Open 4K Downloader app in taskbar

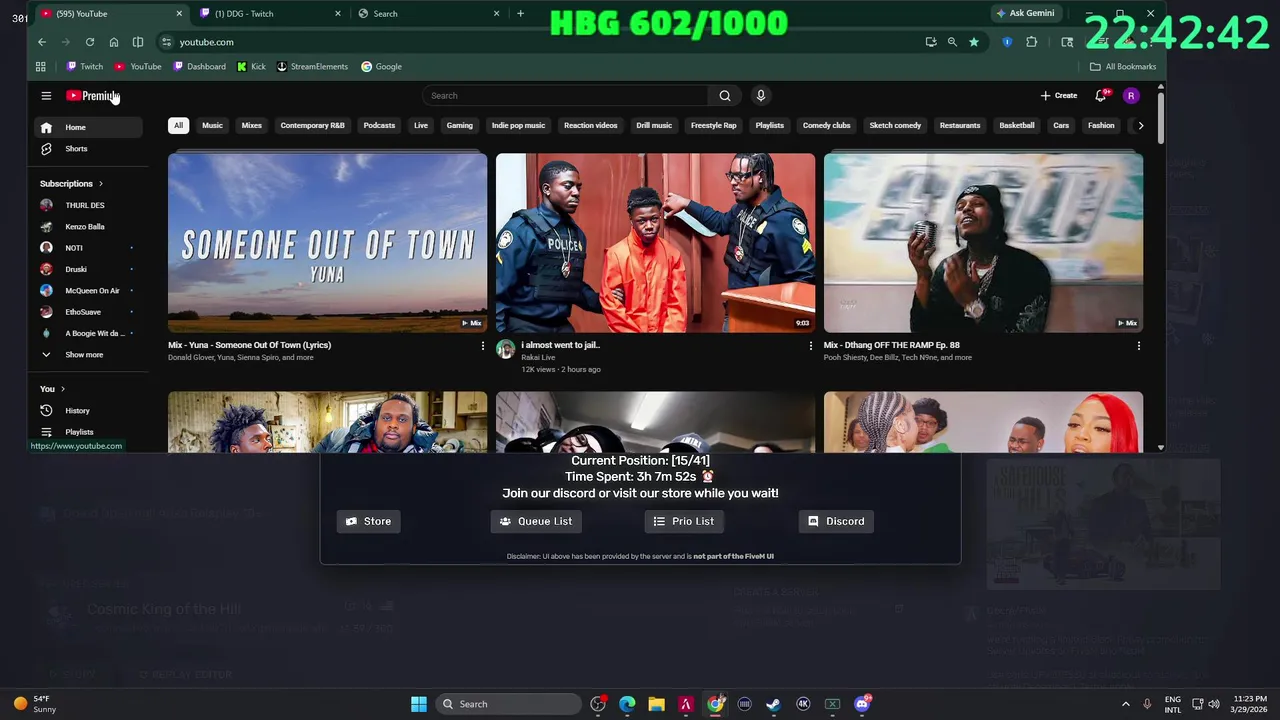coord(803,704)
